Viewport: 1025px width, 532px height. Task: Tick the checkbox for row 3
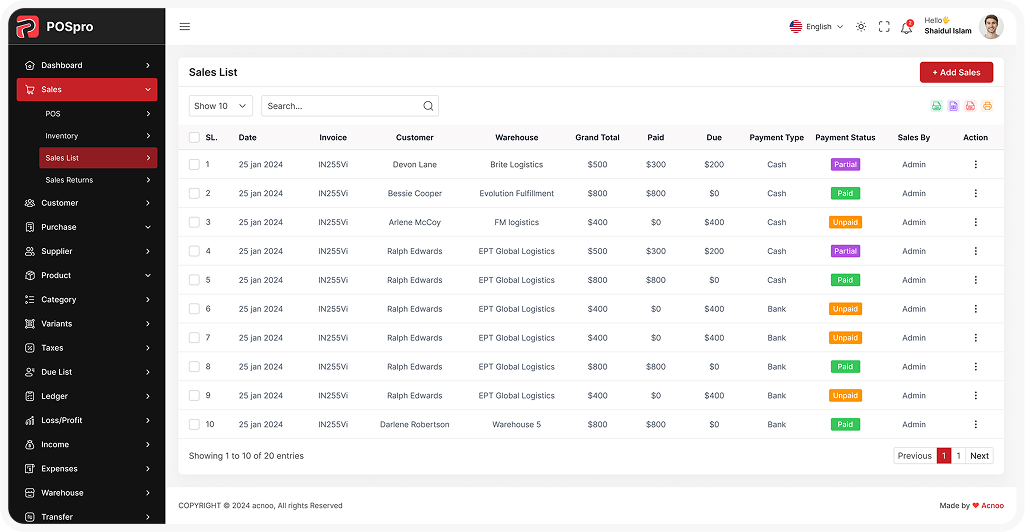(x=194, y=223)
